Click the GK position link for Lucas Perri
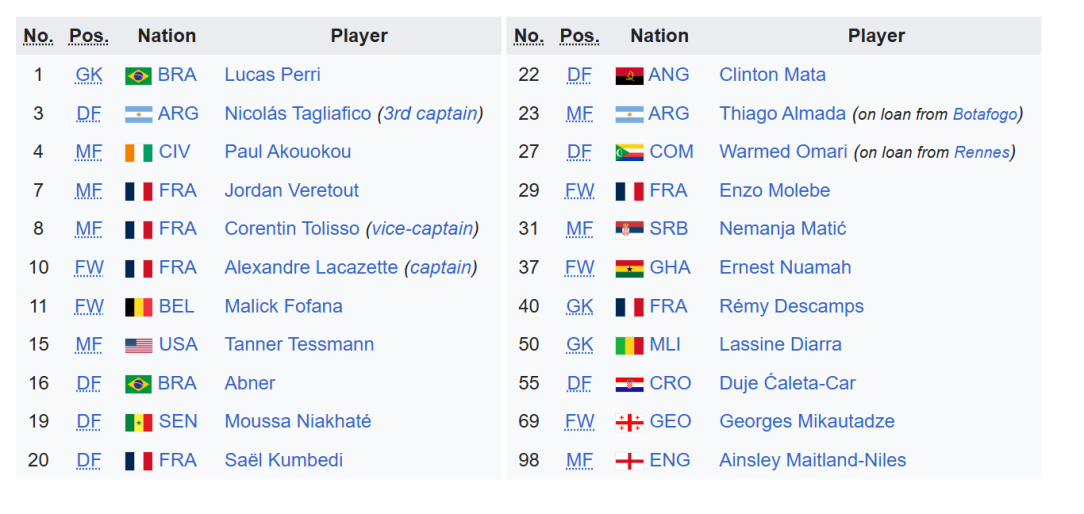 [x=88, y=75]
